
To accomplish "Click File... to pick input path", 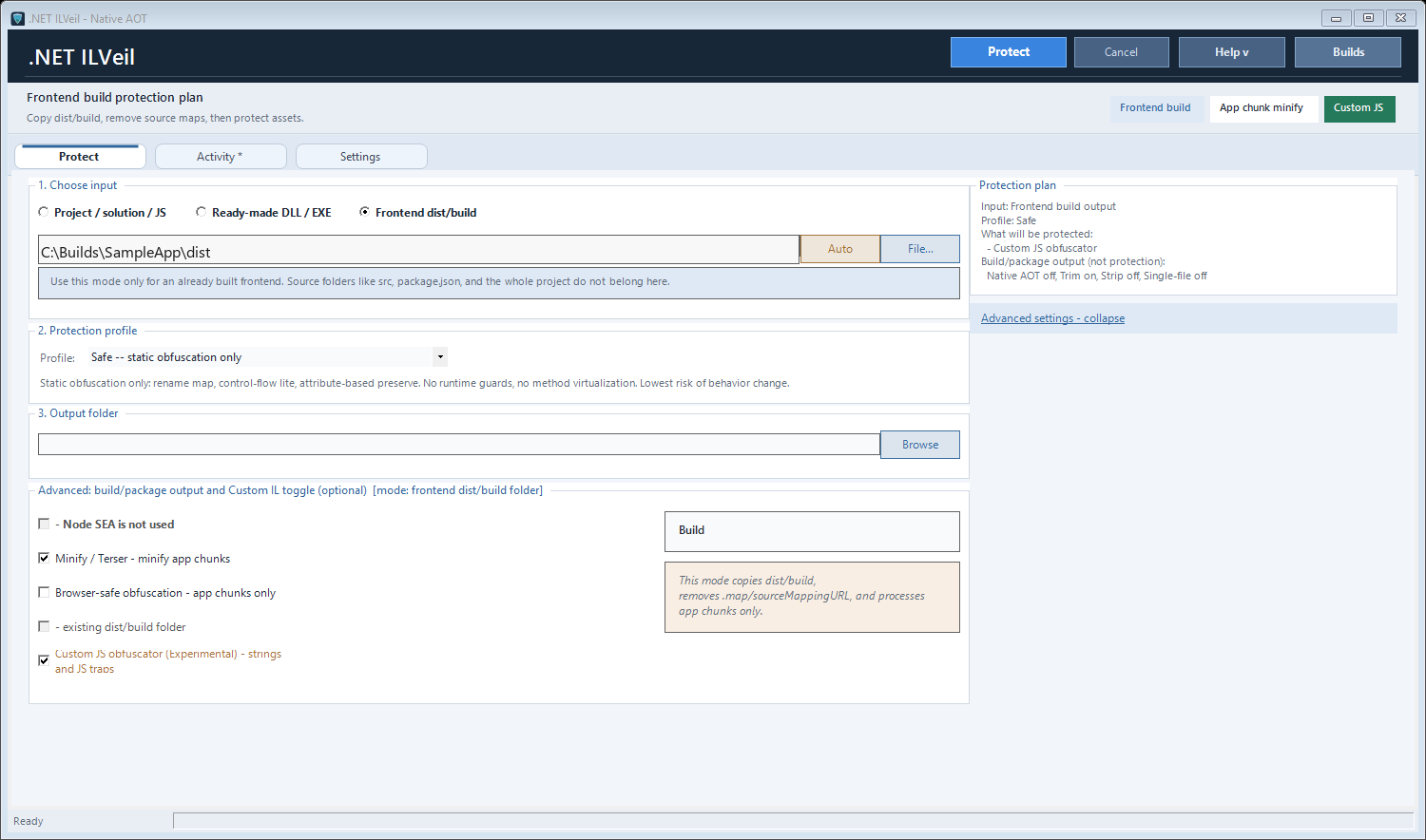I will click(920, 249).
